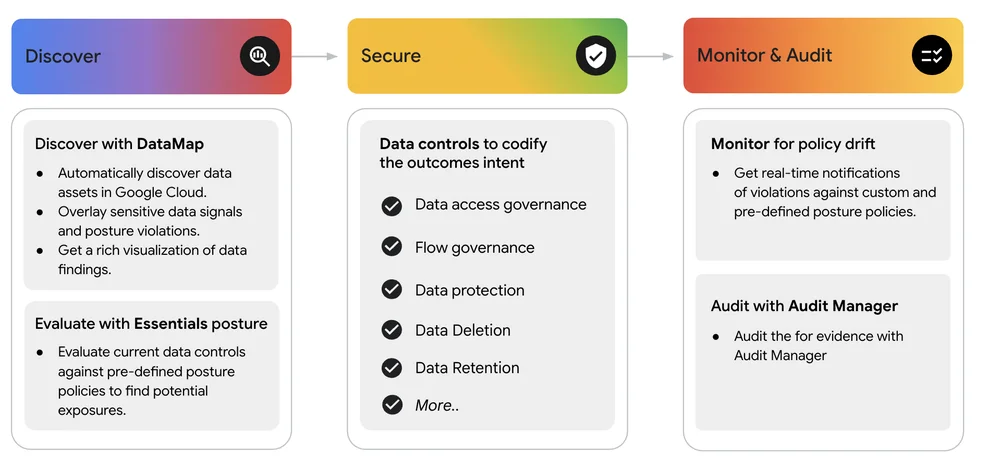1000x468 pixels.
Task: Click checkmark icon beside Data Retention
Action: (x=392, y=368)
